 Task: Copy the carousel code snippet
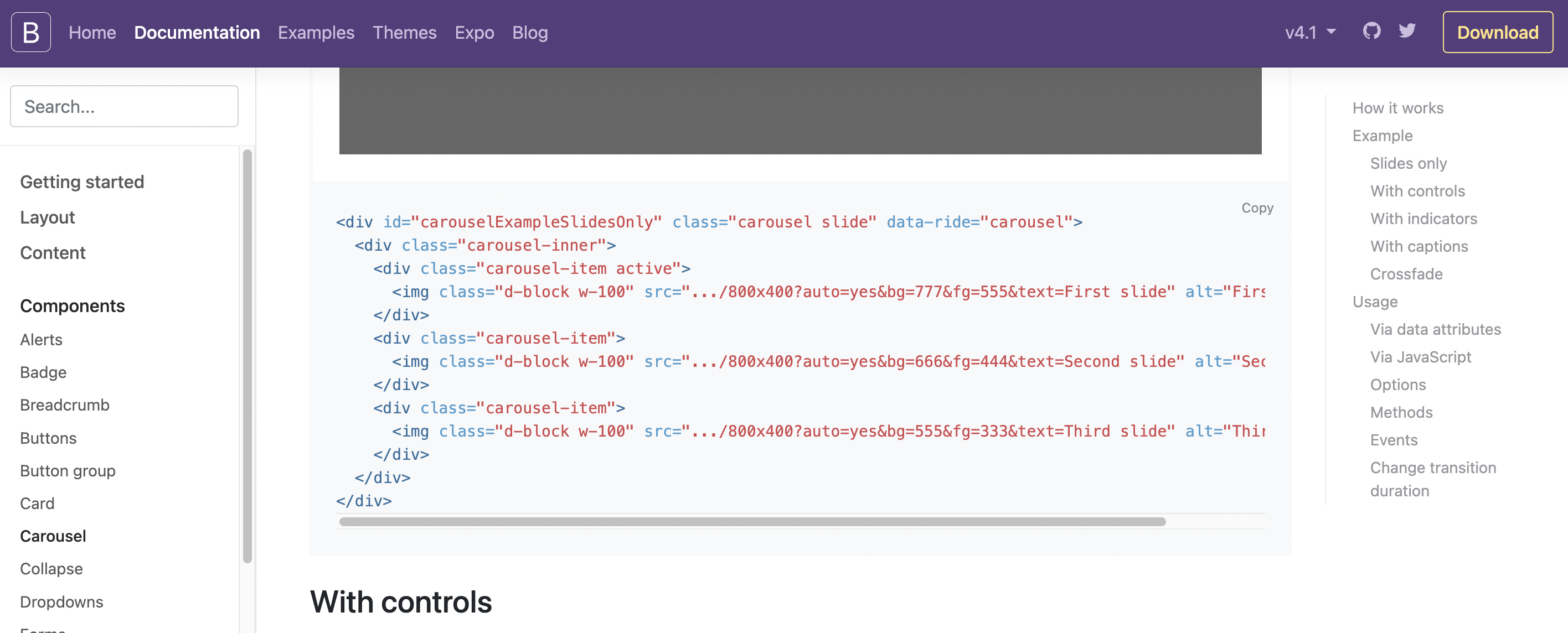click(1257, 208)
